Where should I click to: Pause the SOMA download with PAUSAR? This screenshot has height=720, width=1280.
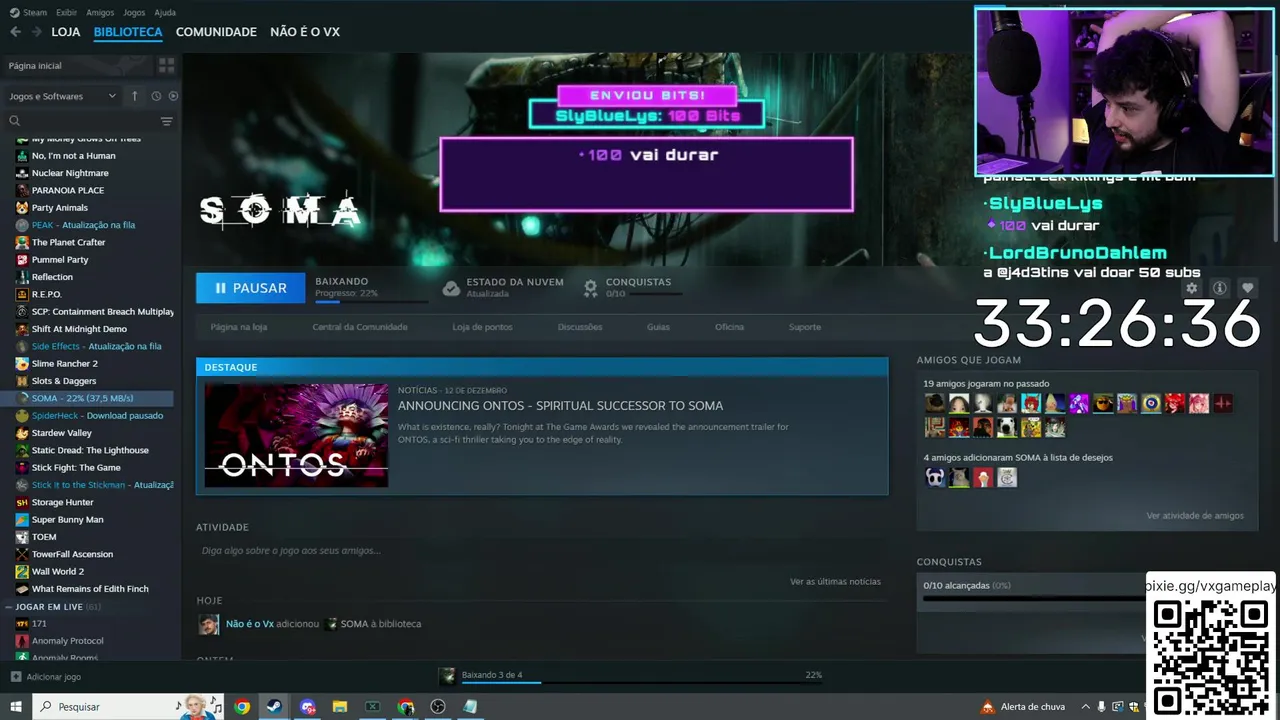[250, 288]
